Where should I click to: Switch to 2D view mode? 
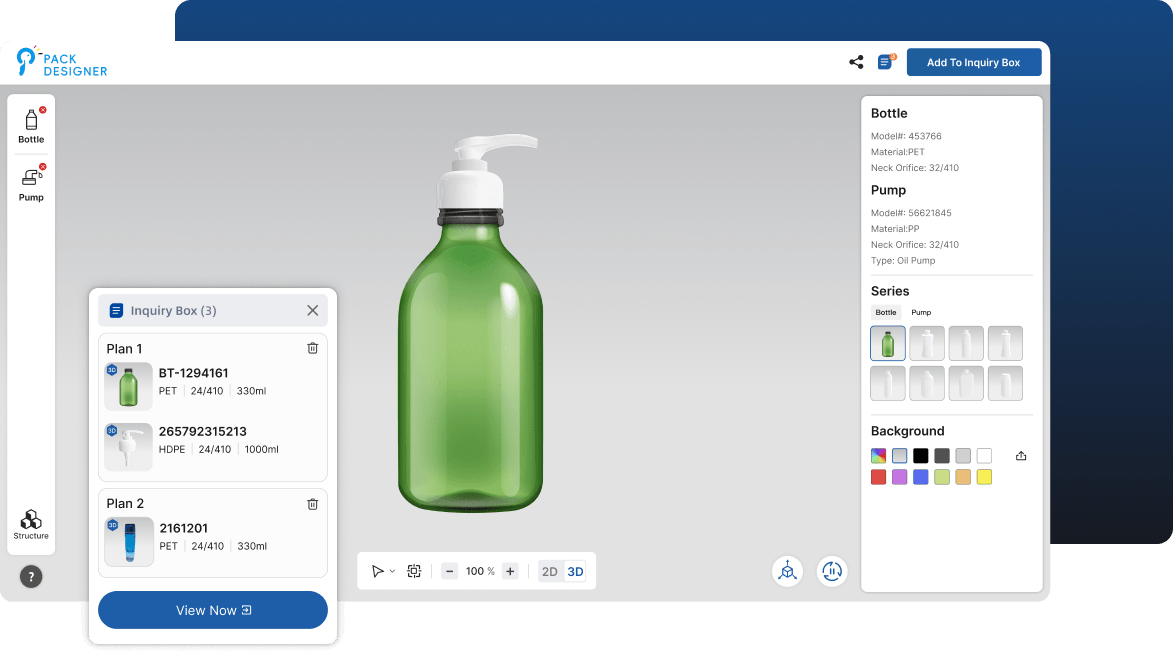tap(549, 572)
